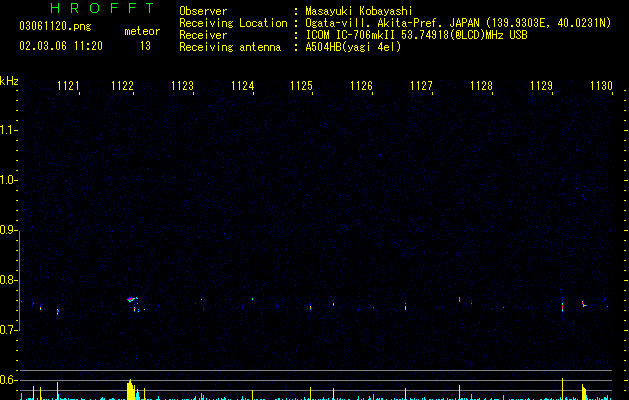
Task: Select the file name 03061120.png
Action: (55, 26)
